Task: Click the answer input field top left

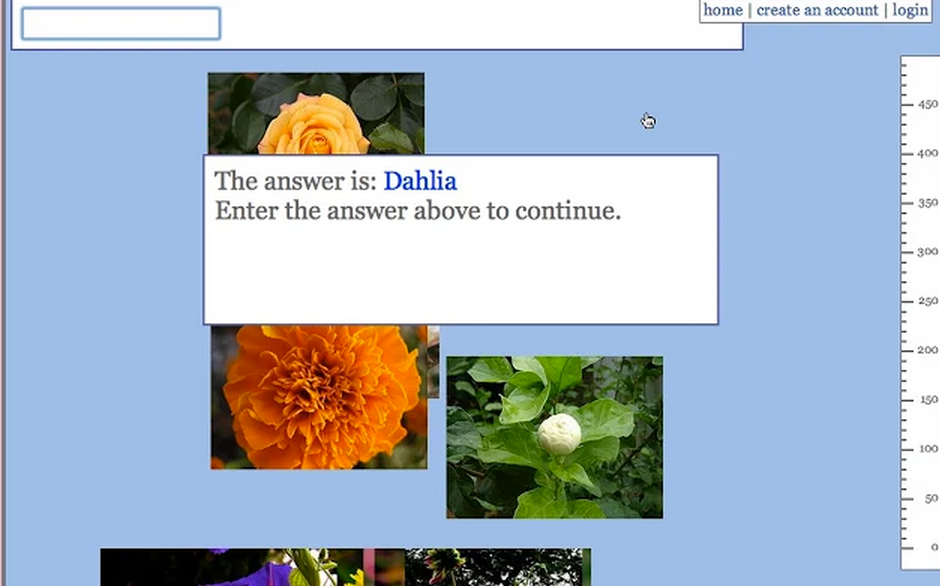Action: 118,23
